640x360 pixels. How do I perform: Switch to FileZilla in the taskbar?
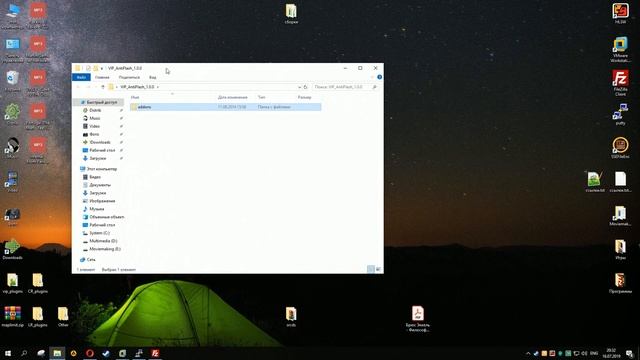click(x=155, y=353)
